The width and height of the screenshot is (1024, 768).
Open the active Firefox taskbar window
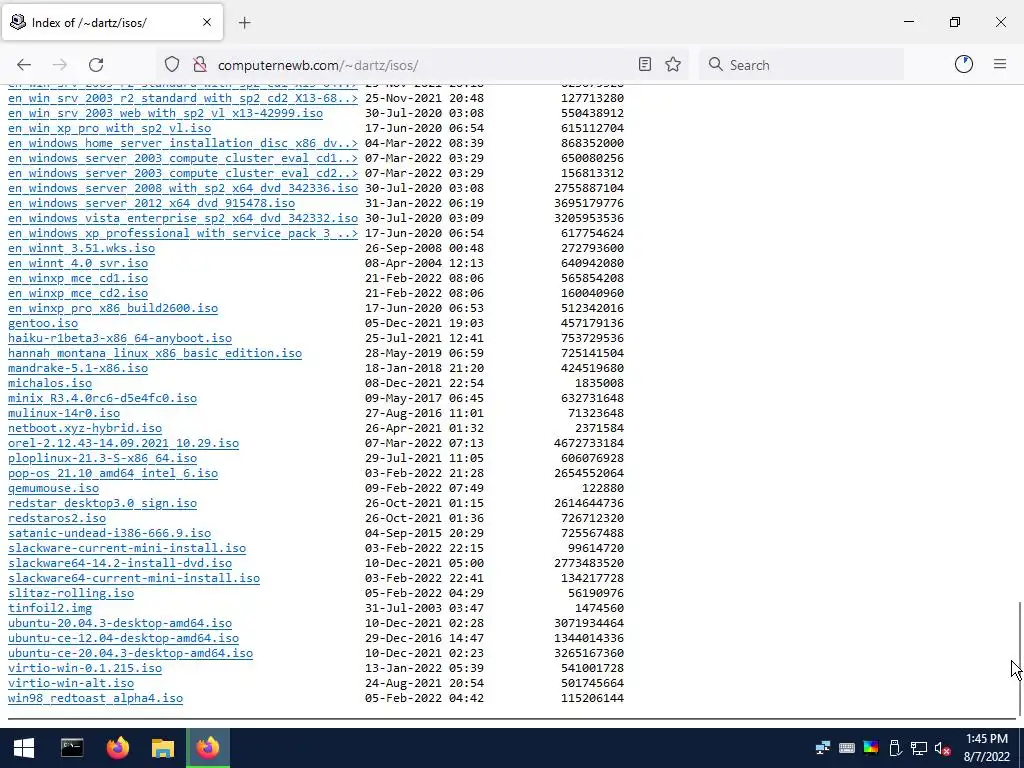(x=208, y=748)
